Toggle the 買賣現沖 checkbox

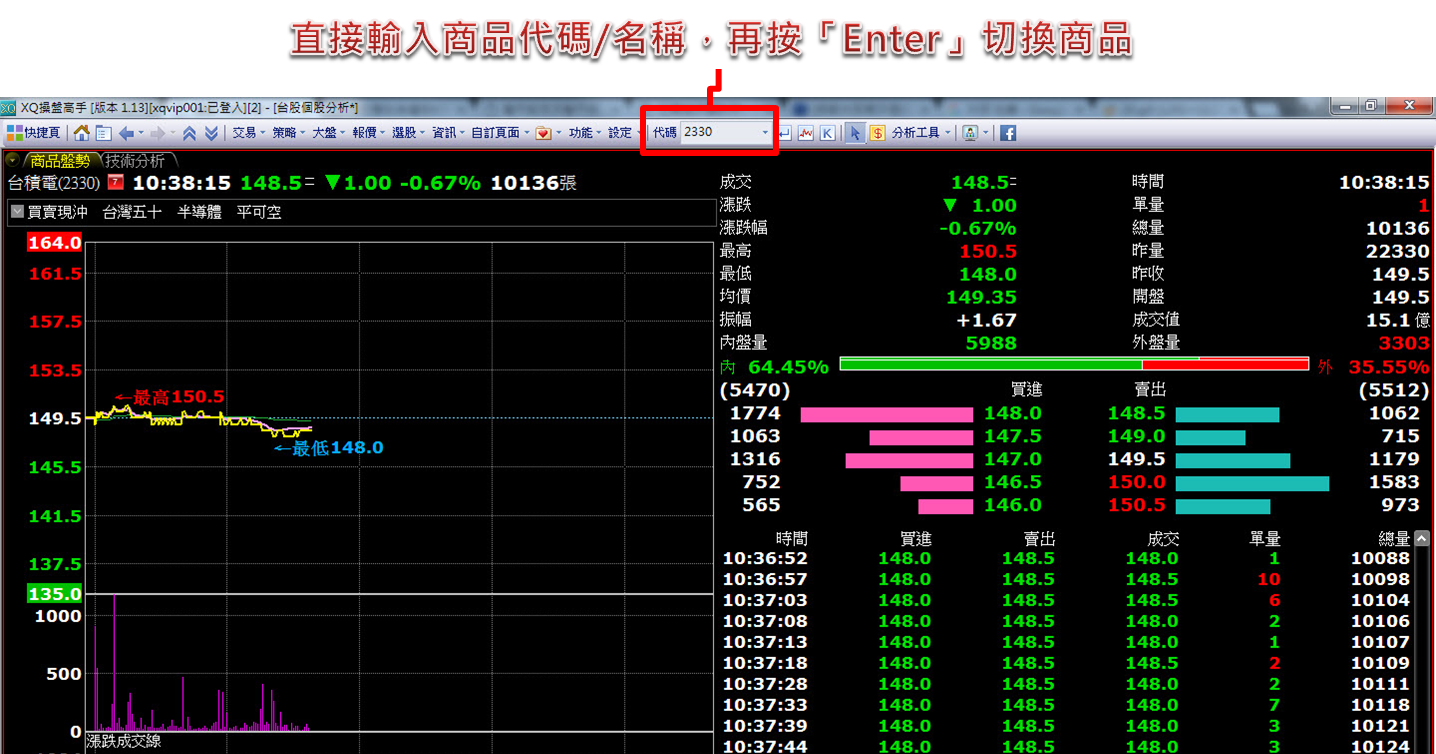17,212
